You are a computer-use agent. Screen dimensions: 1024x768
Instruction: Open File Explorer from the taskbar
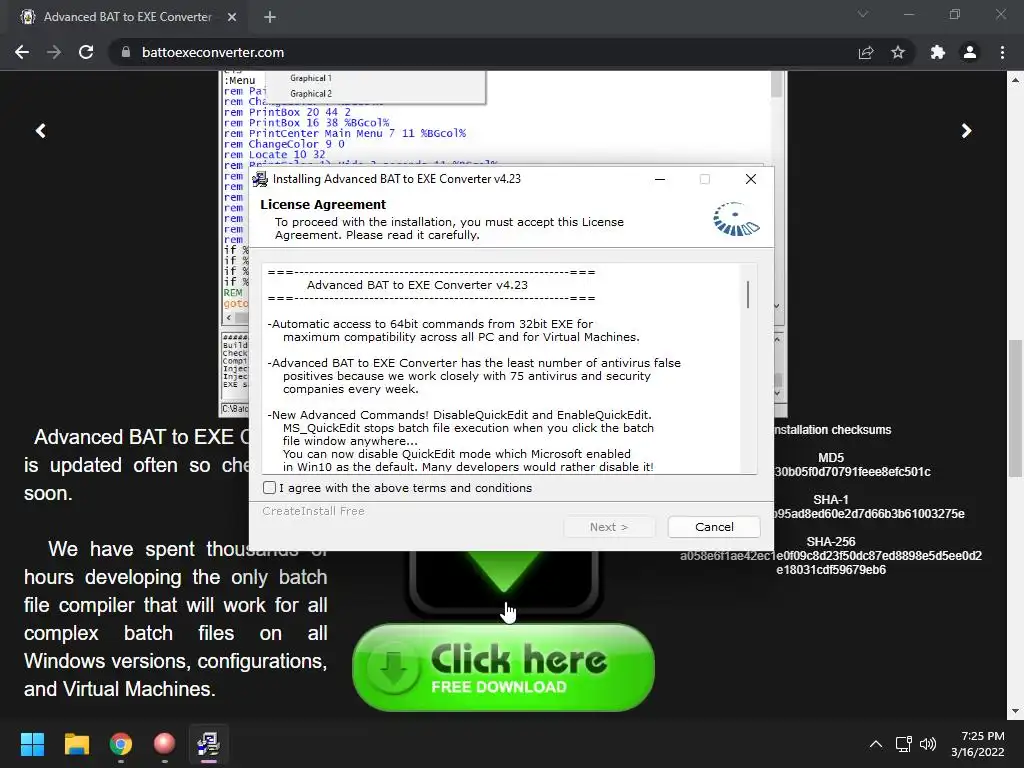(76, 744)
